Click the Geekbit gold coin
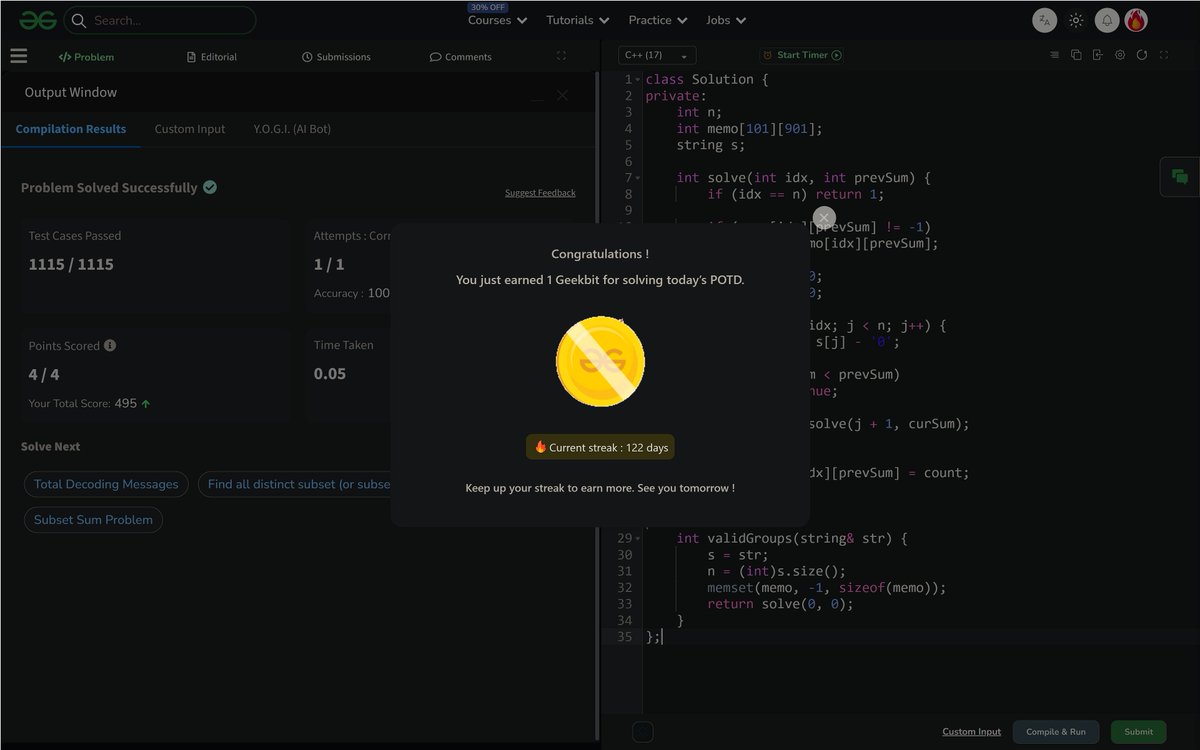Screen dimensions: 1200x750 click(600, 362)
